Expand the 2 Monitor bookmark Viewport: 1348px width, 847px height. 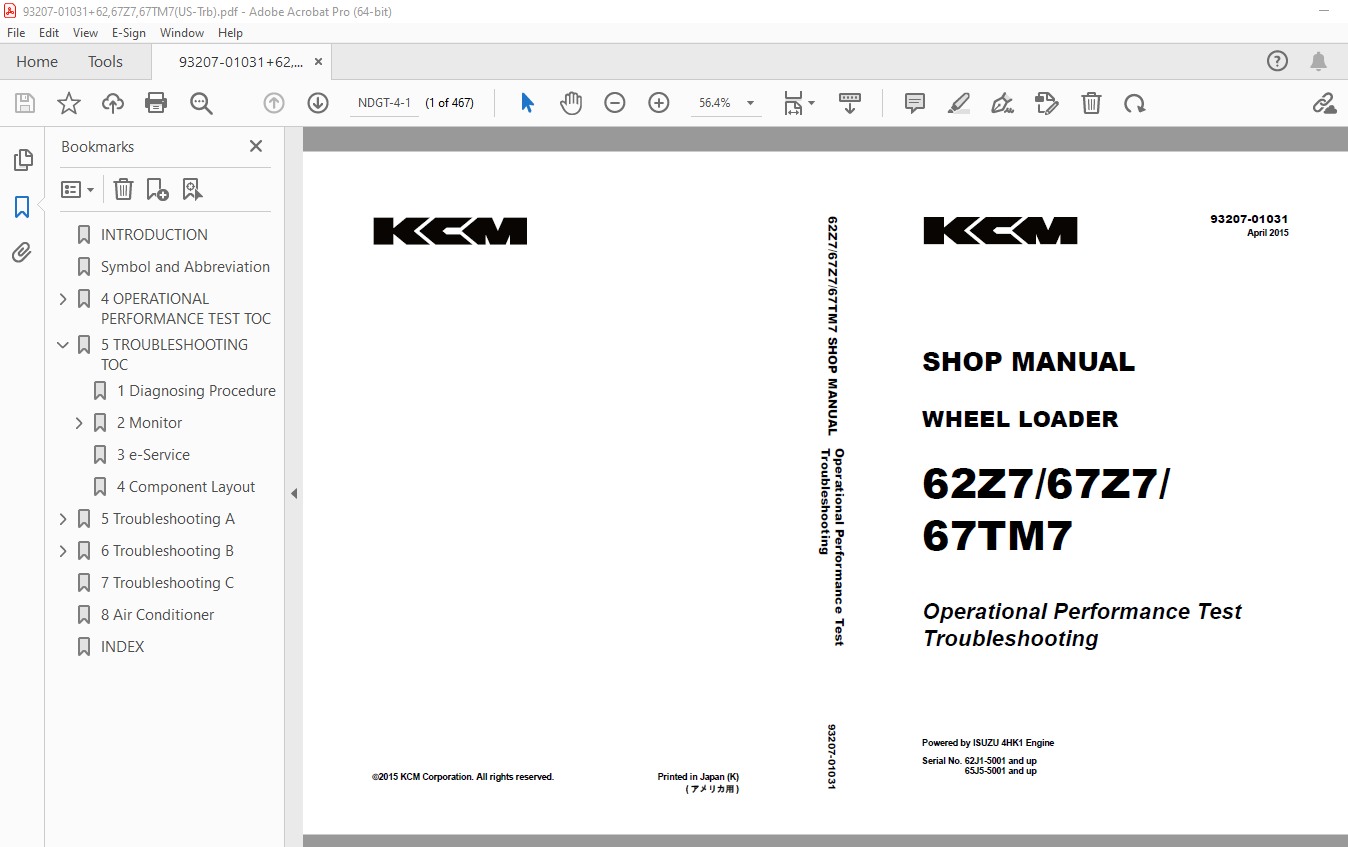tap(79, 423)
